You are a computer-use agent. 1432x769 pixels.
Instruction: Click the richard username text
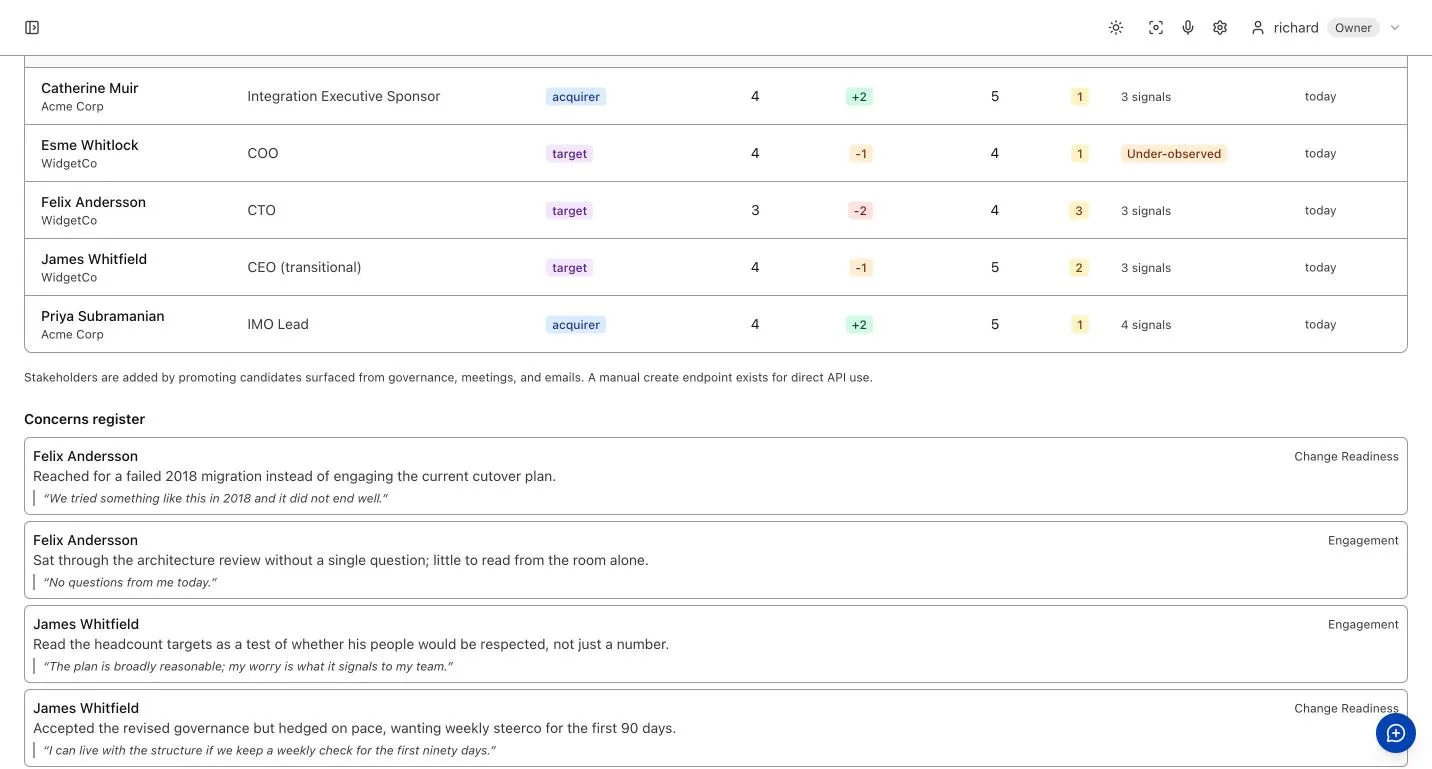1296,28
